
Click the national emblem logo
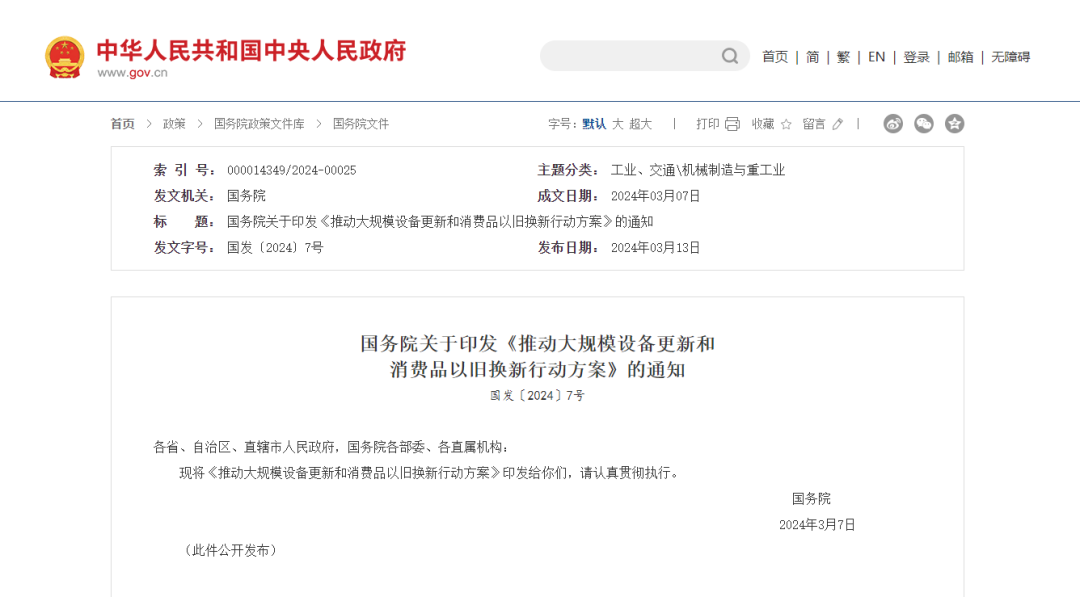pos(65,57)
